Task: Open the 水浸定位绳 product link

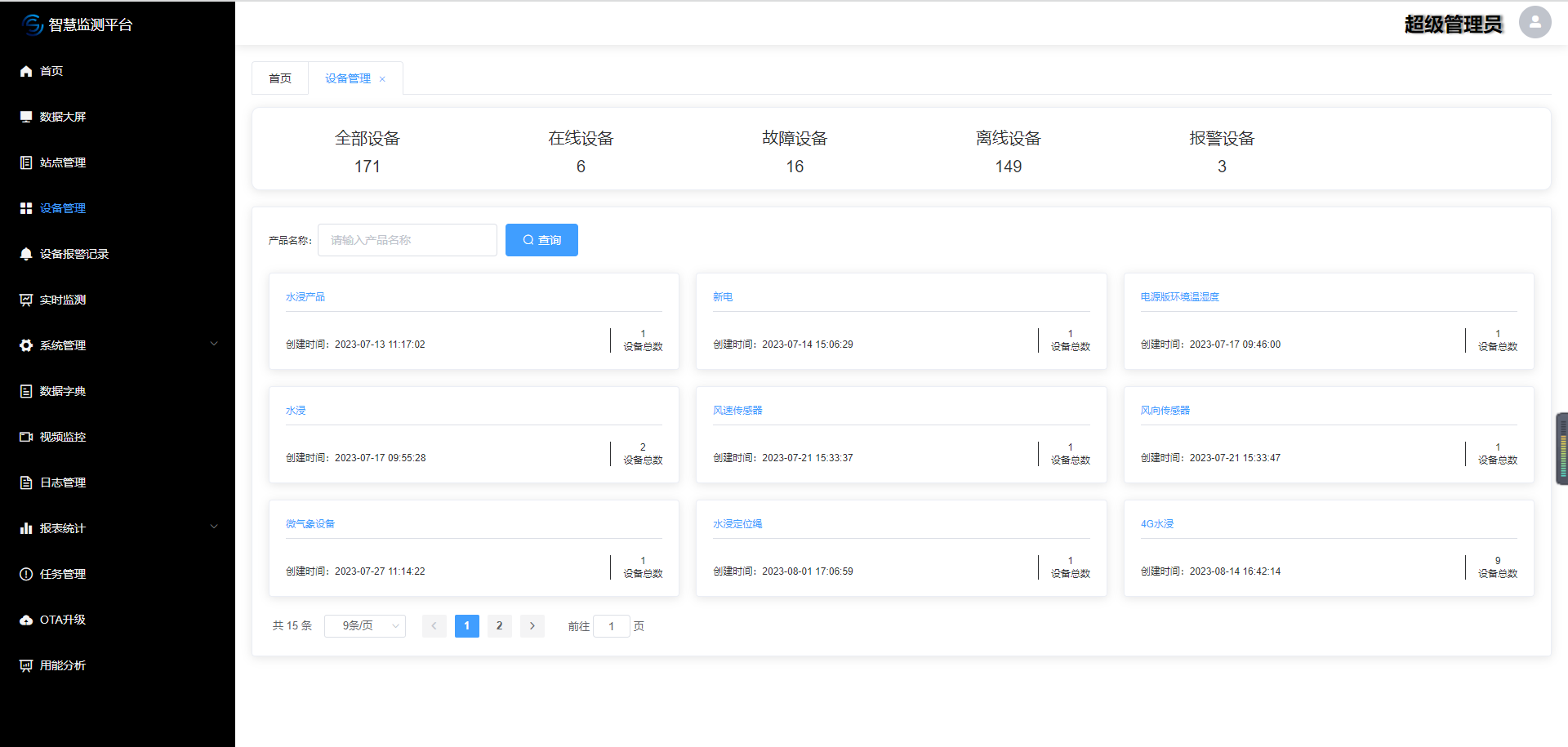Action: 737,524
